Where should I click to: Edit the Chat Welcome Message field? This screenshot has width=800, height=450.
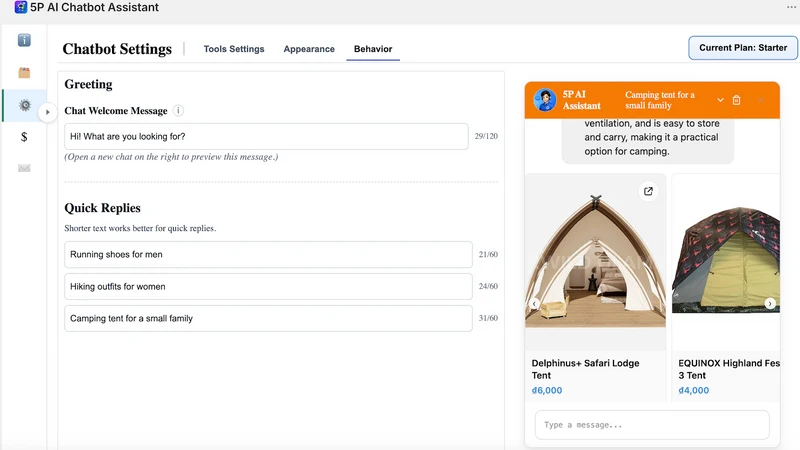point(266,136)
